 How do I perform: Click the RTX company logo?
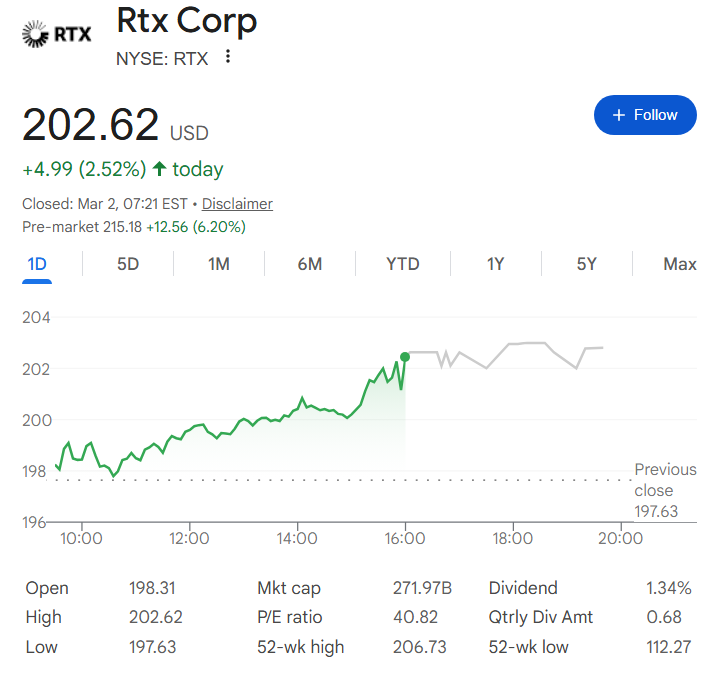point(56,34)
